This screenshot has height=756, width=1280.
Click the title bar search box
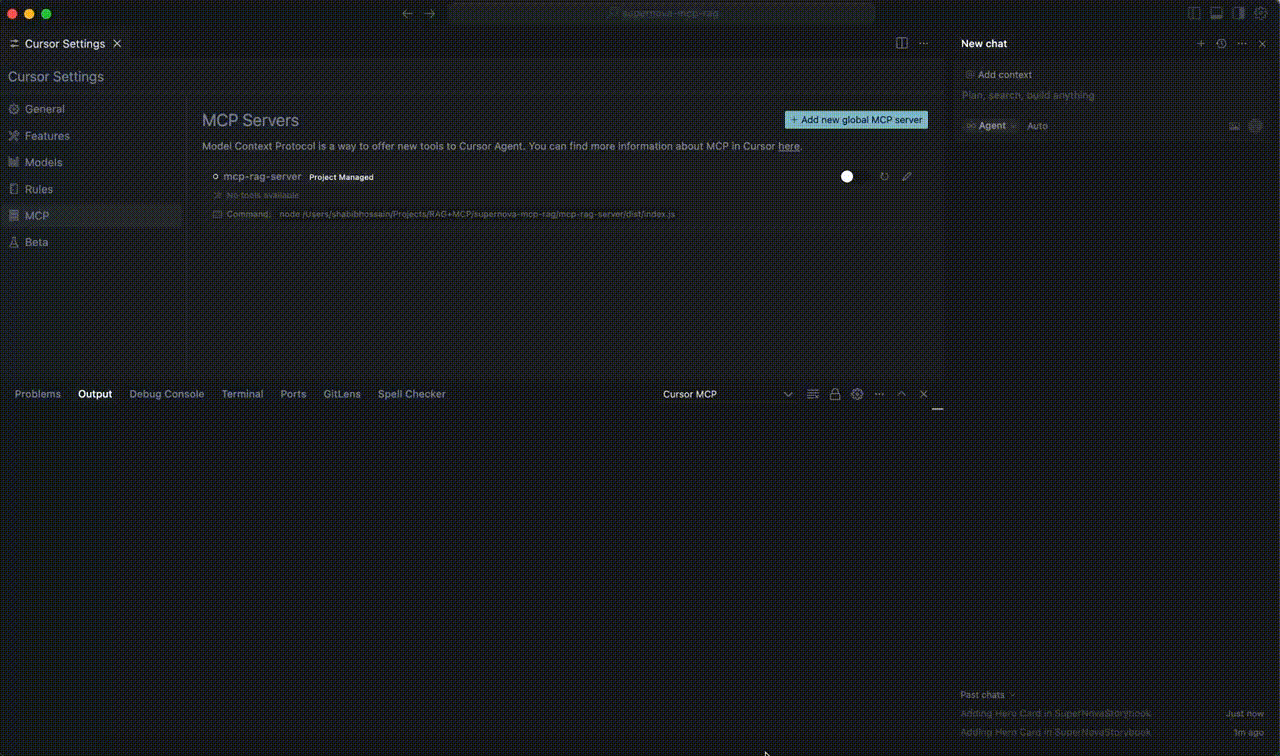661,14
